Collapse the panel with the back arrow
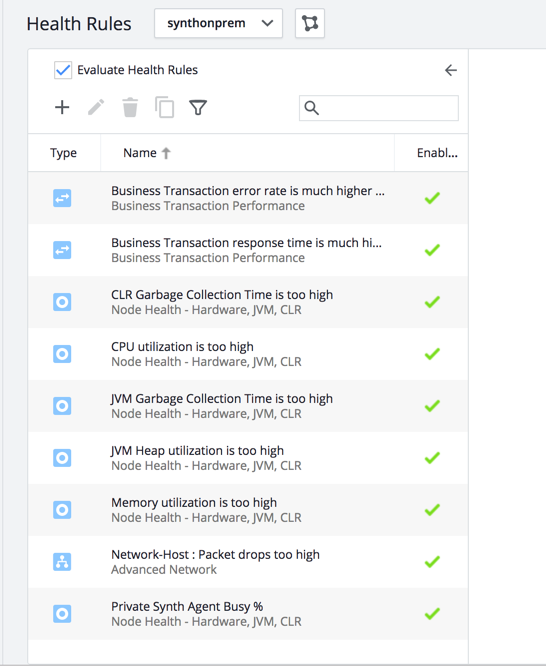Screen dimensions: 546x667 point(451,70)
